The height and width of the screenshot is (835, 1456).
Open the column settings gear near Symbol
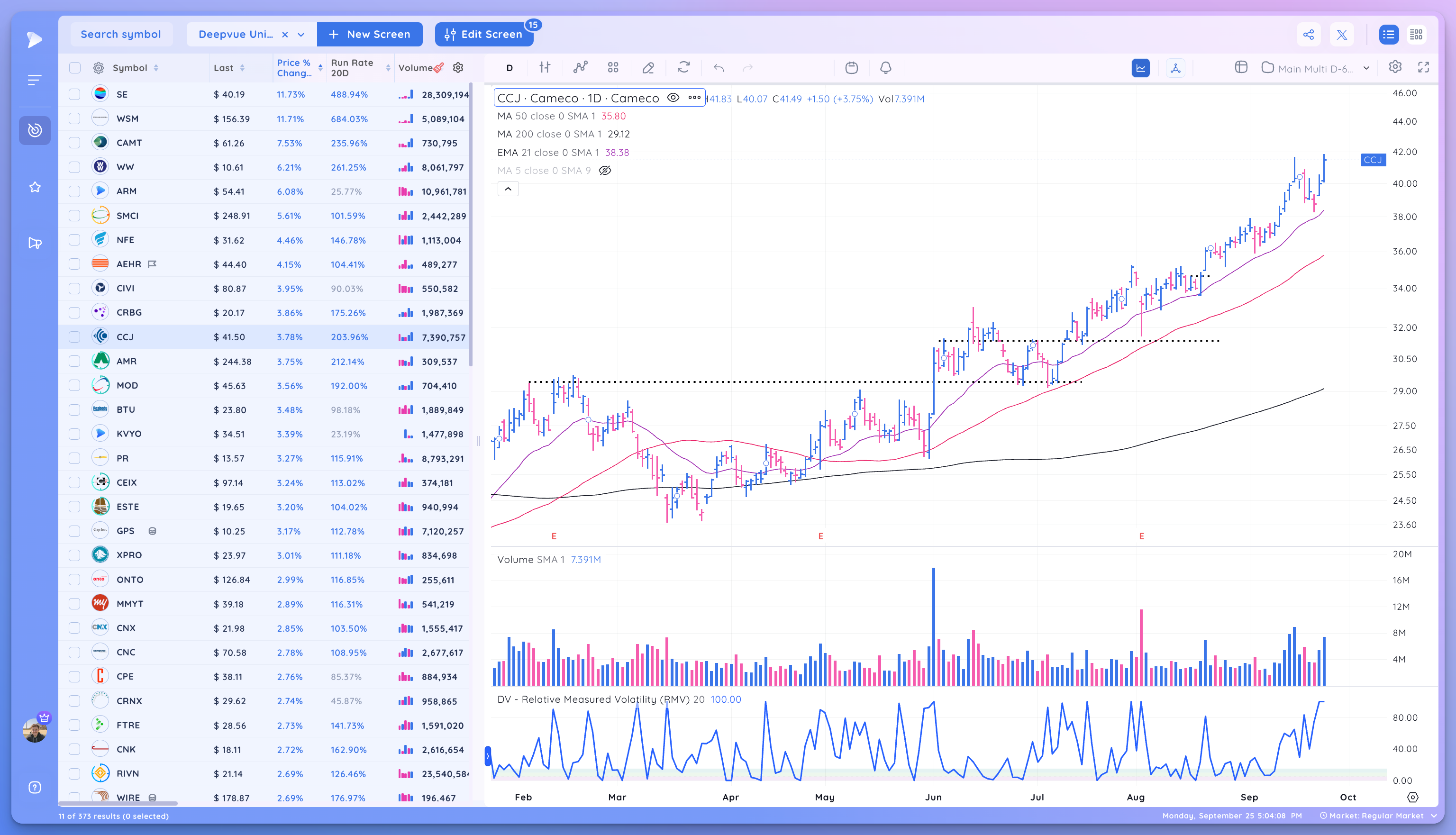click(x=99, y=68)
